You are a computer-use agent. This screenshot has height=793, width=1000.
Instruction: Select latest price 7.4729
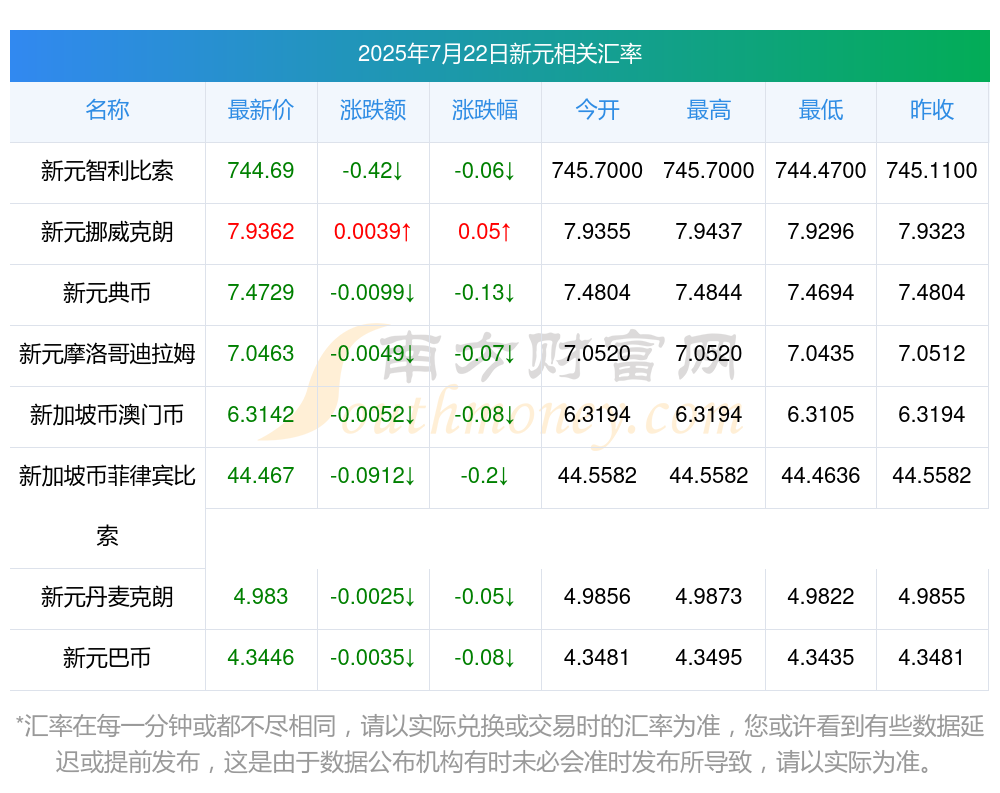pos(261,292)
